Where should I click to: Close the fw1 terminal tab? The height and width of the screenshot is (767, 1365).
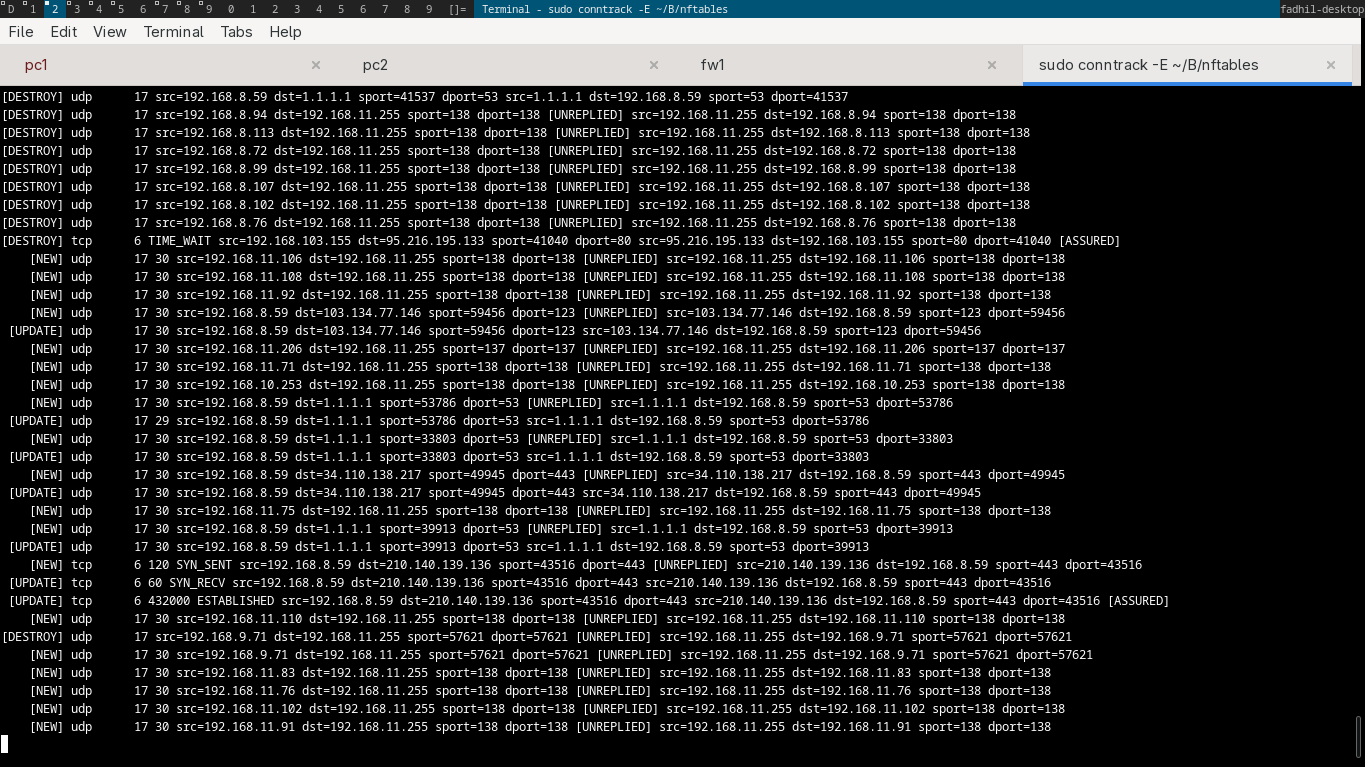992,65
